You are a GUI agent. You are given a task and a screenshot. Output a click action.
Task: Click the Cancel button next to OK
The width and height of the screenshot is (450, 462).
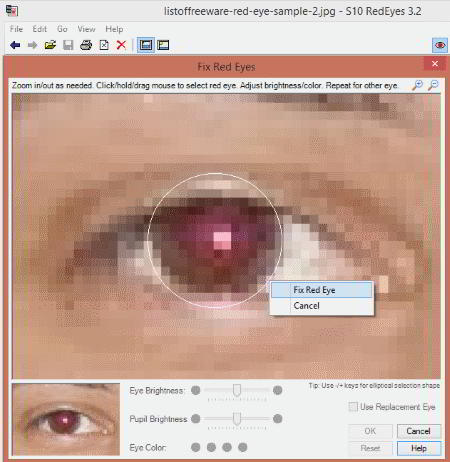pyautogui.click(x=419, y=431)
